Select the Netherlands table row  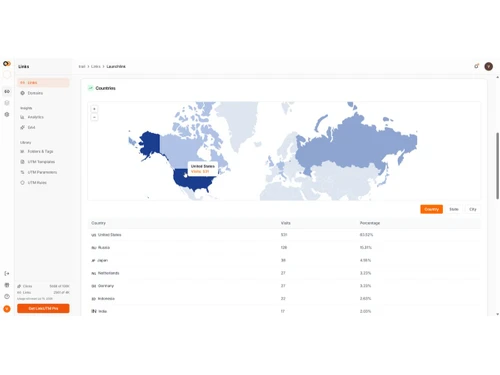pos(284,273)
